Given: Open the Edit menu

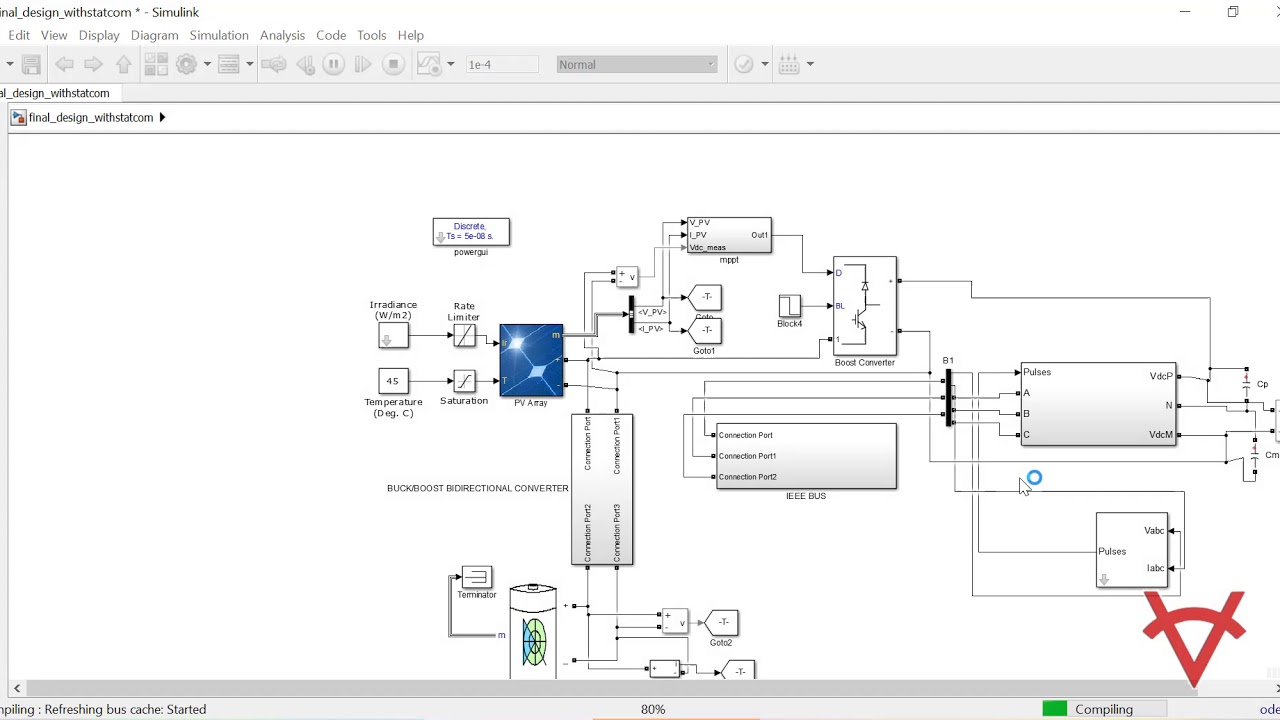Looking at the screenshot, I should click(x=19, y=35).
